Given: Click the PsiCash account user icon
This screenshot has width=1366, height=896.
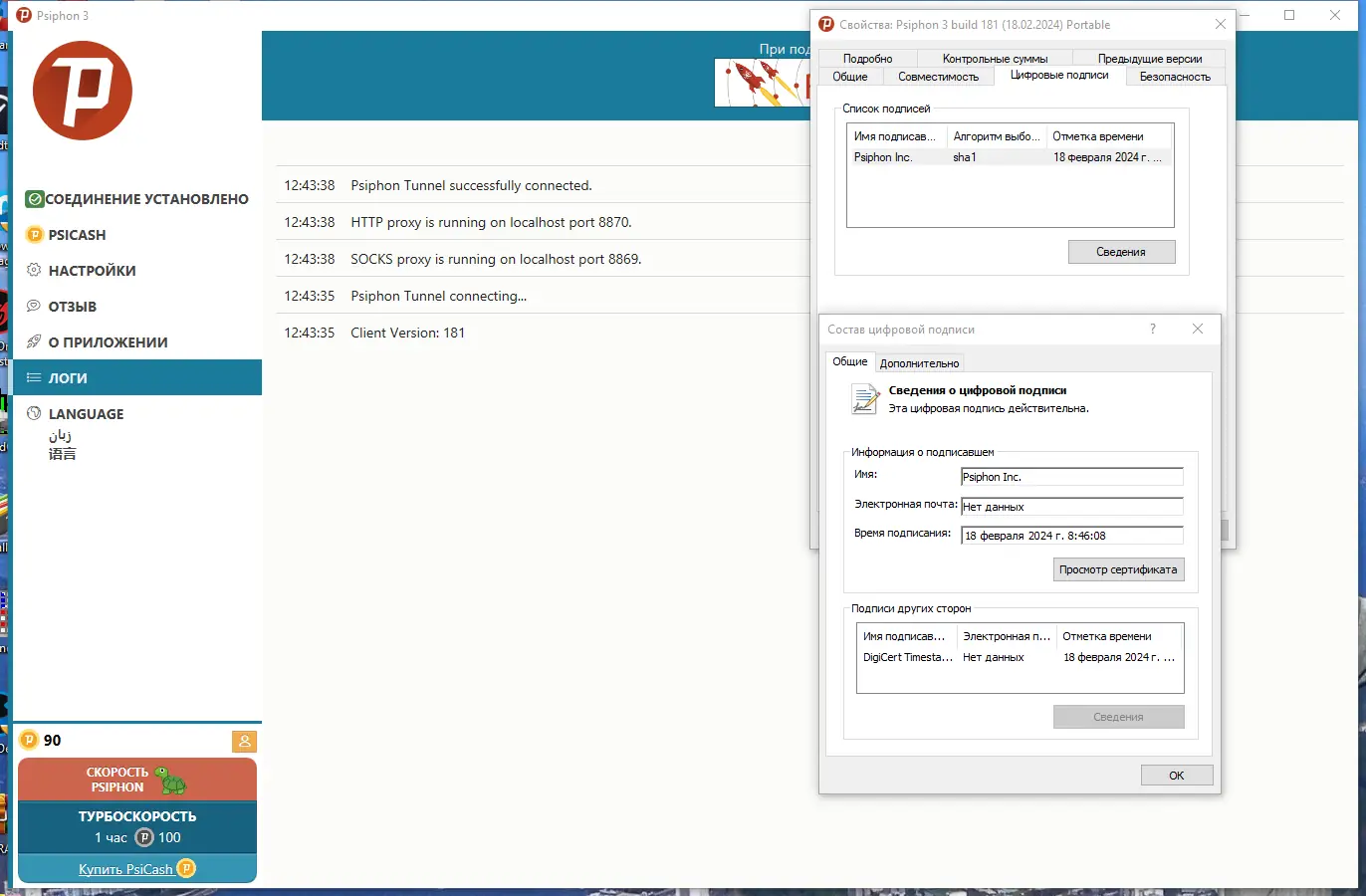Looking at the screenshot, I should [244, 742].
